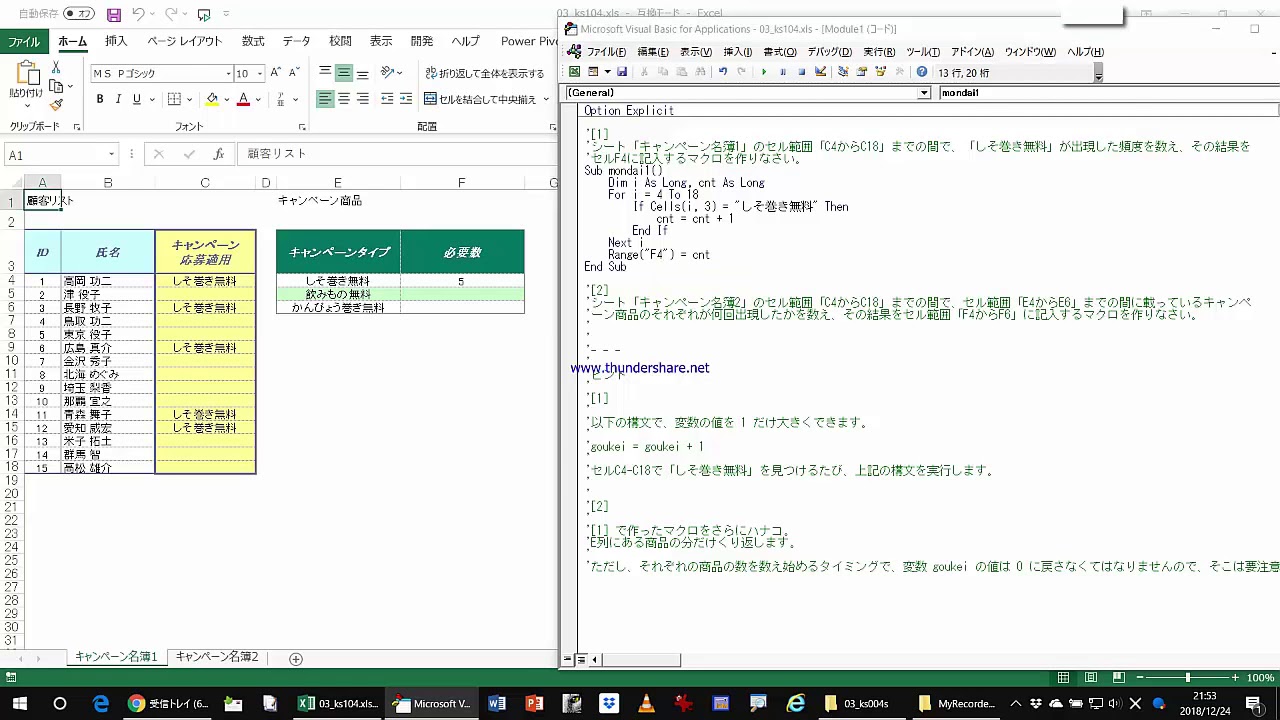
Task: Run the macro with the VBA play button
Action: [x=764, y=72]
